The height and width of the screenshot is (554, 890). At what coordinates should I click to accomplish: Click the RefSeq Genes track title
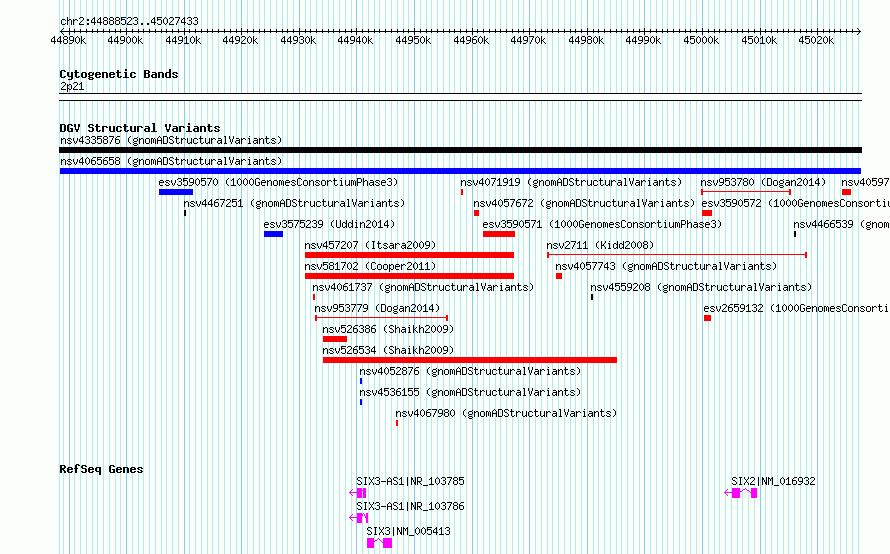[x=101, y=469]
